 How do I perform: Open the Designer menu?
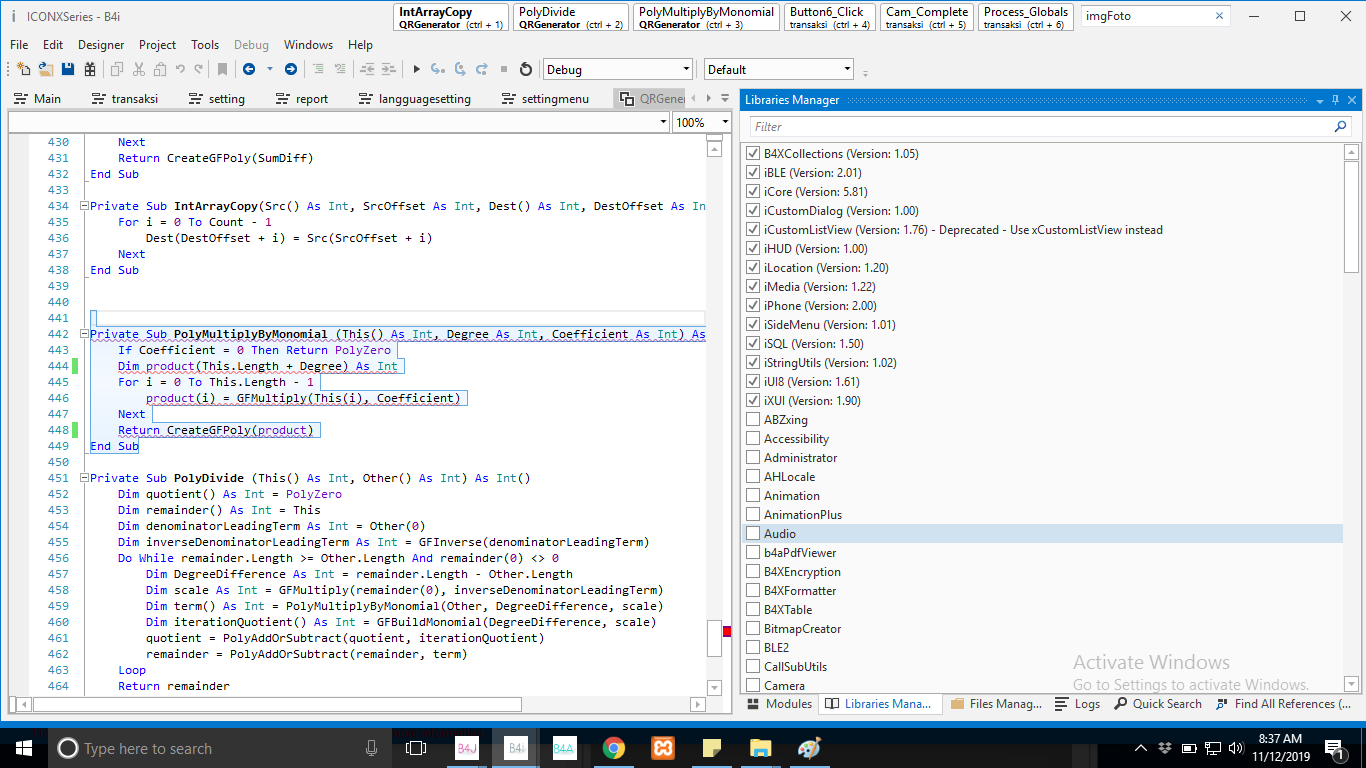point(101,45)
